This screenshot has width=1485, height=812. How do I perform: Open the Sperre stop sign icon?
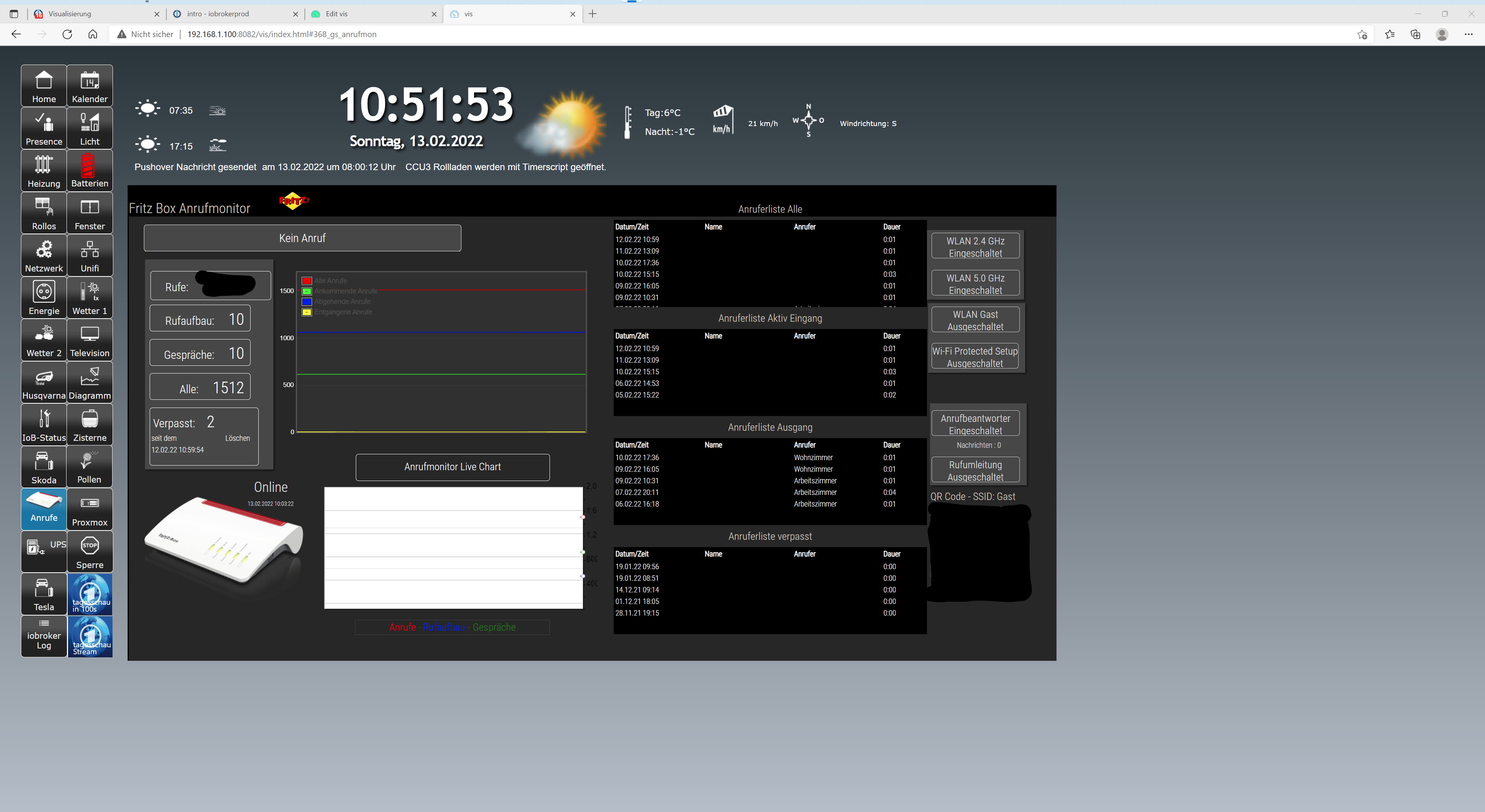click(x=89, y=551)
